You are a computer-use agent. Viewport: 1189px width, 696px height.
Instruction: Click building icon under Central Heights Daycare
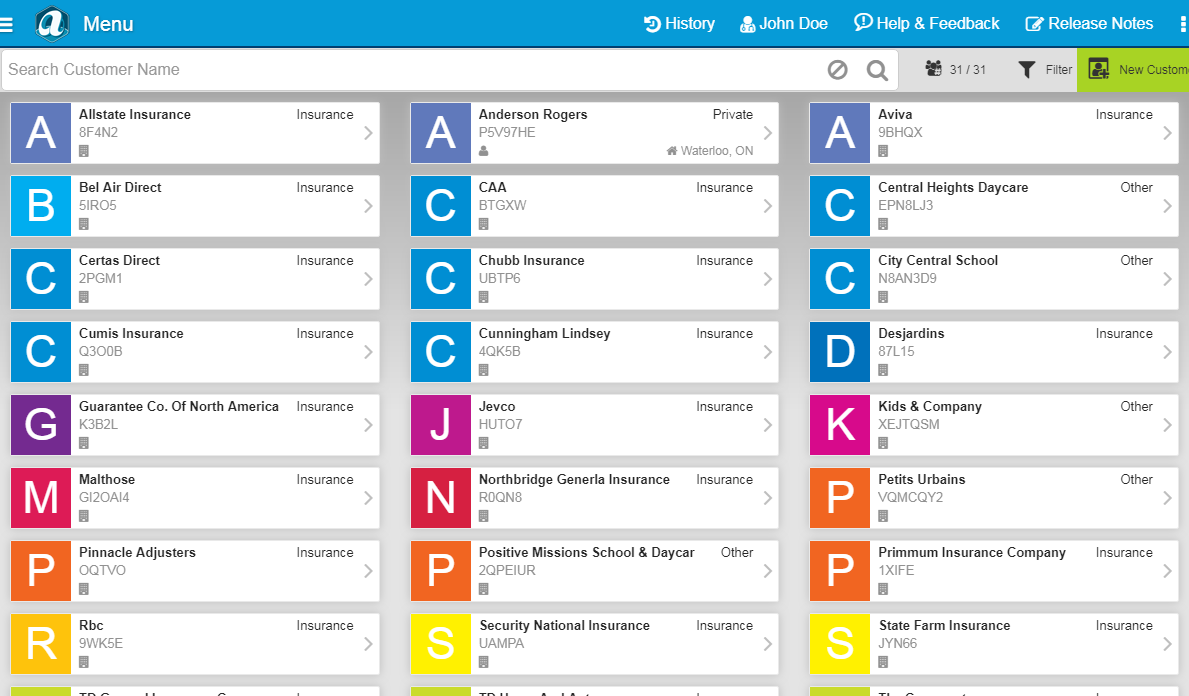coord(883,224)
